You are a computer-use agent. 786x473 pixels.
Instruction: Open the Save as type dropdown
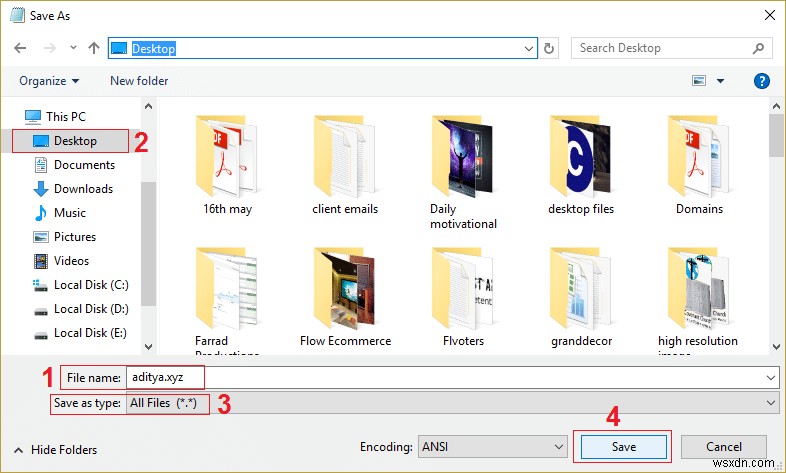[x=452, y=403]
